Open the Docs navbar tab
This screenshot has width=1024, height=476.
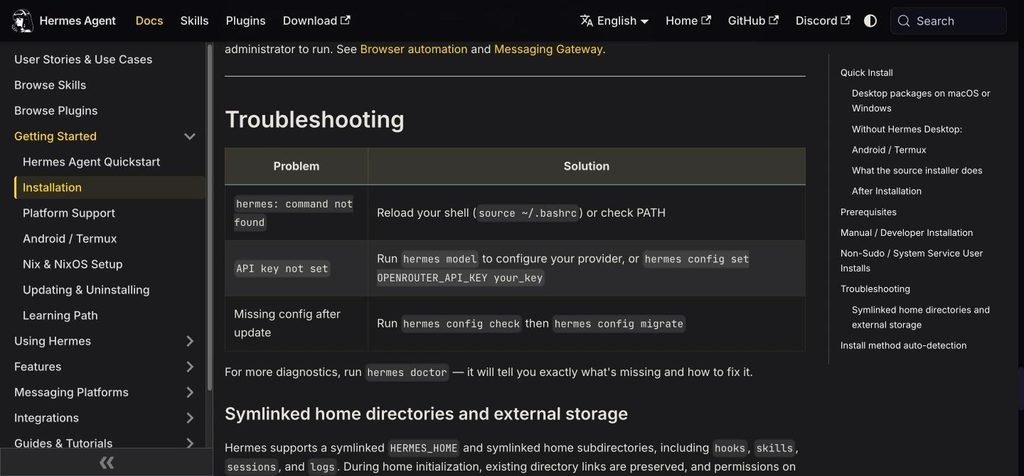[x=149, y=21]
